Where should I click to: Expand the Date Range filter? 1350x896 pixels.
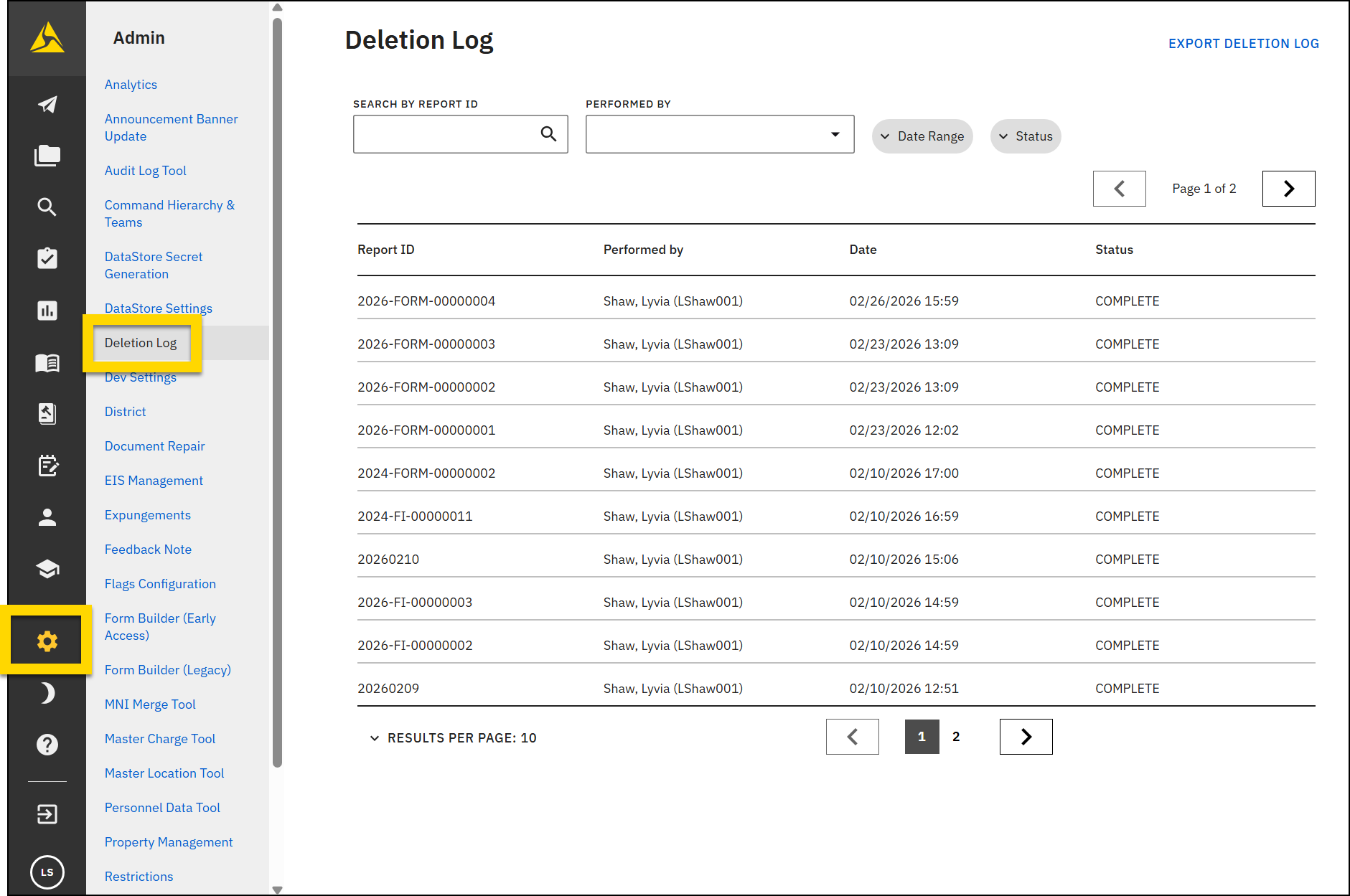(x=922, y=136)
